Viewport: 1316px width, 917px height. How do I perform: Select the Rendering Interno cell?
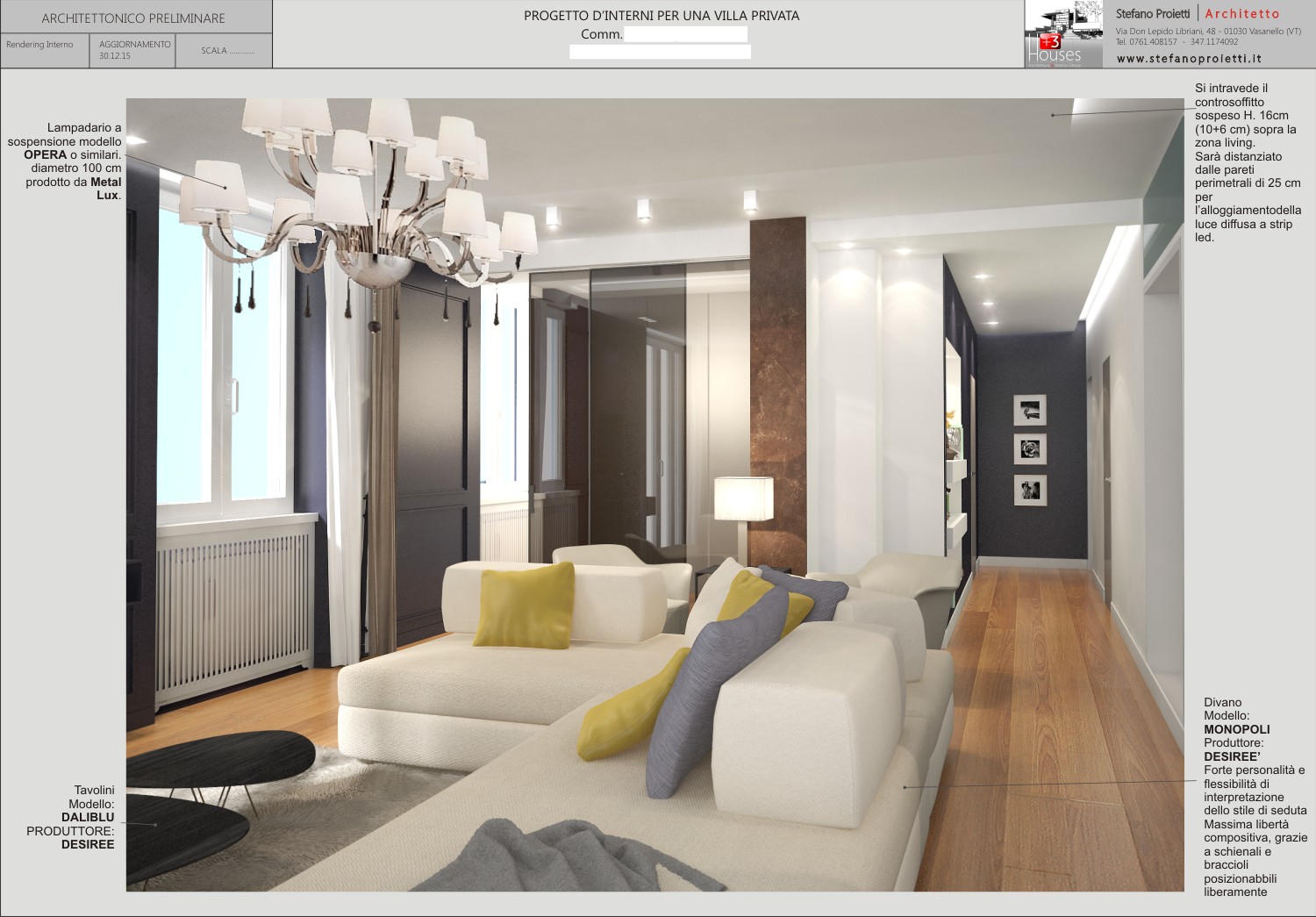tap(45, 51)
